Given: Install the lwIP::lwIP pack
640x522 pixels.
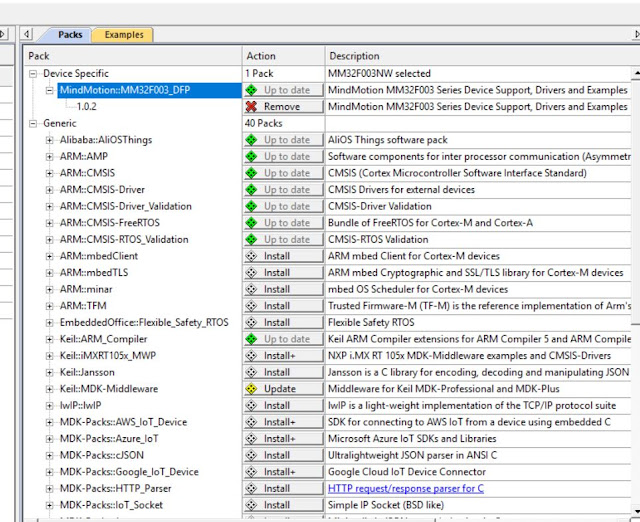Looking at the screenshot, I should coord(283,406).
